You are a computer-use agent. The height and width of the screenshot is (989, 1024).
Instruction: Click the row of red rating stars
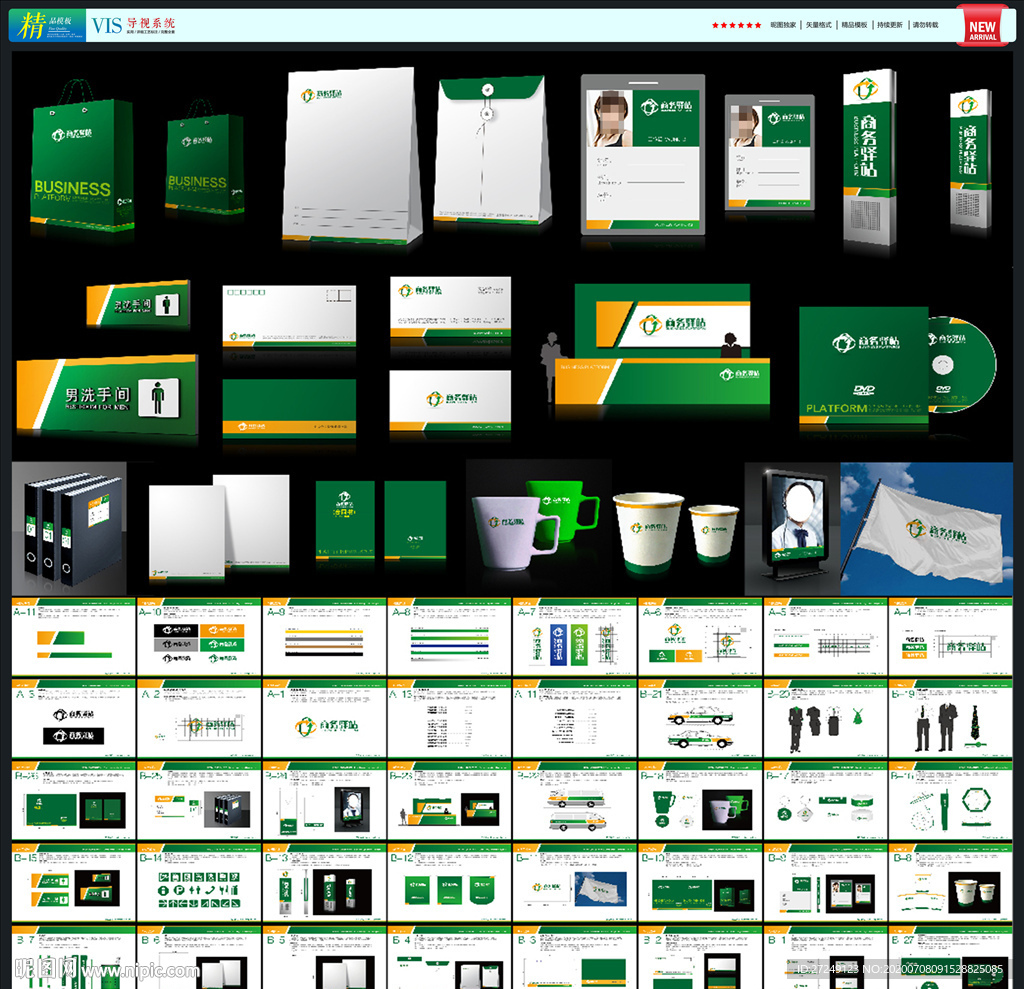pos(736,25)
